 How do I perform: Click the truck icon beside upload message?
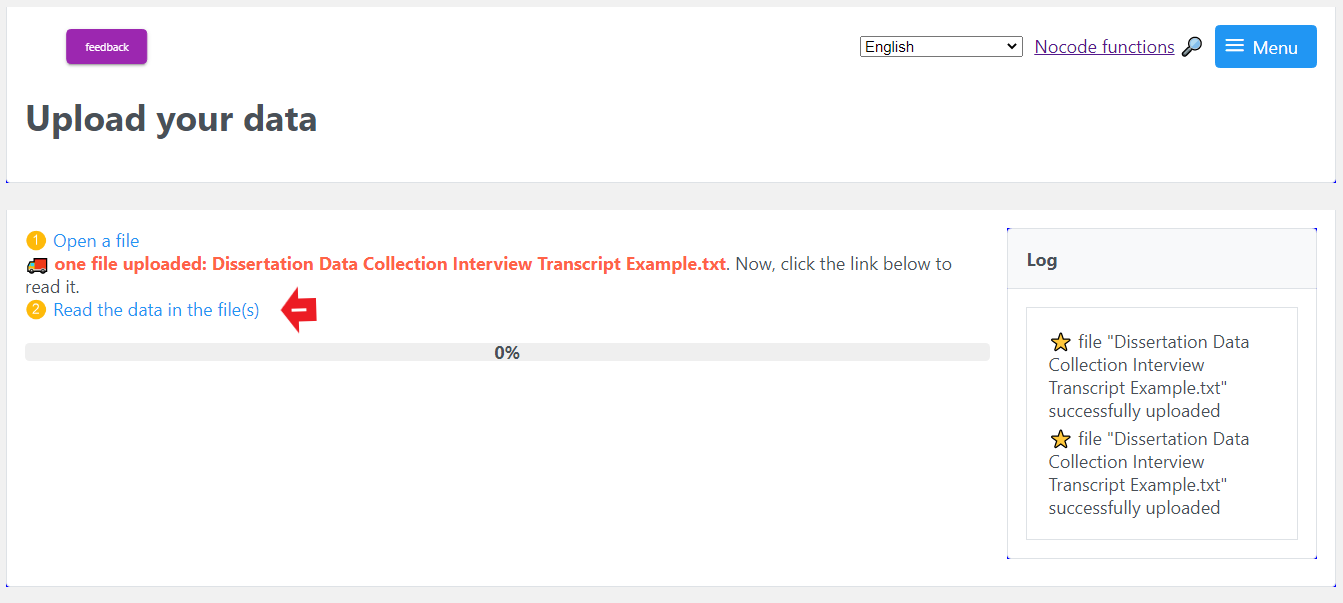pos(37,265)
